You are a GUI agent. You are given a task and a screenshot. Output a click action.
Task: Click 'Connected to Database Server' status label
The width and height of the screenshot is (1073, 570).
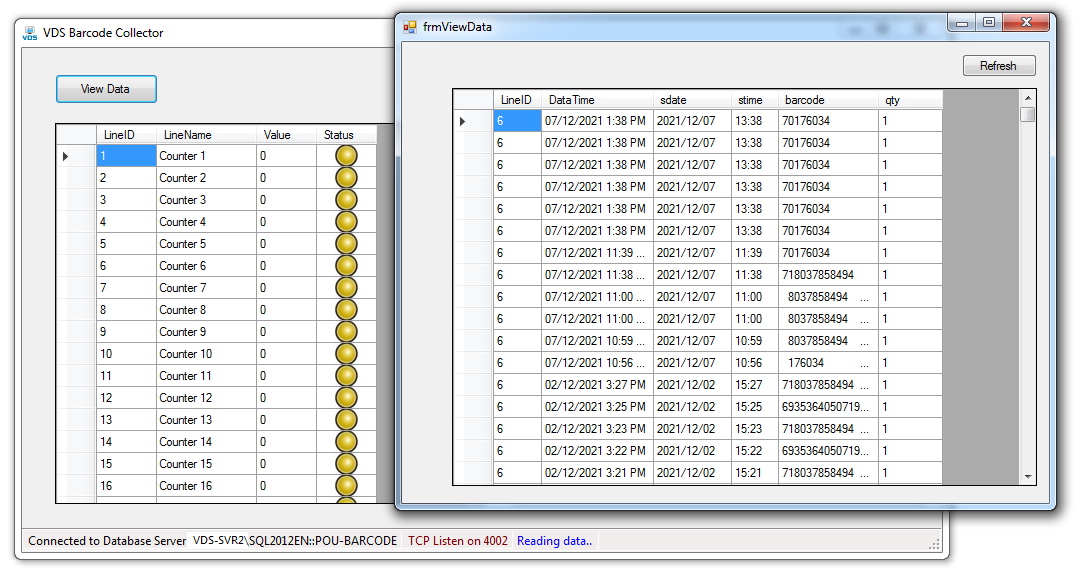point(107,541)
